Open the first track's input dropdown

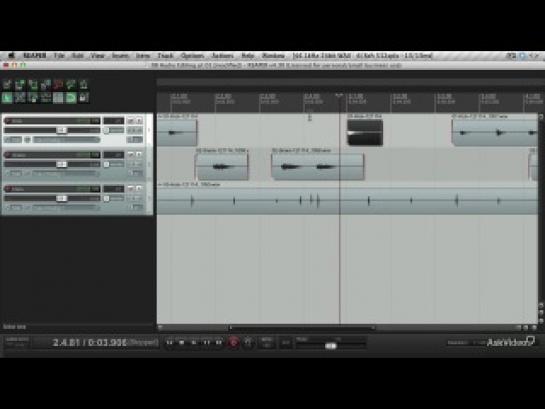click(67, 140)
